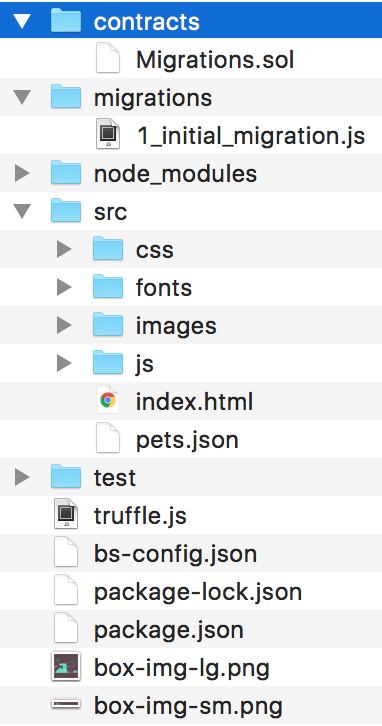Click the css folder icon

[x=108, y=248]
